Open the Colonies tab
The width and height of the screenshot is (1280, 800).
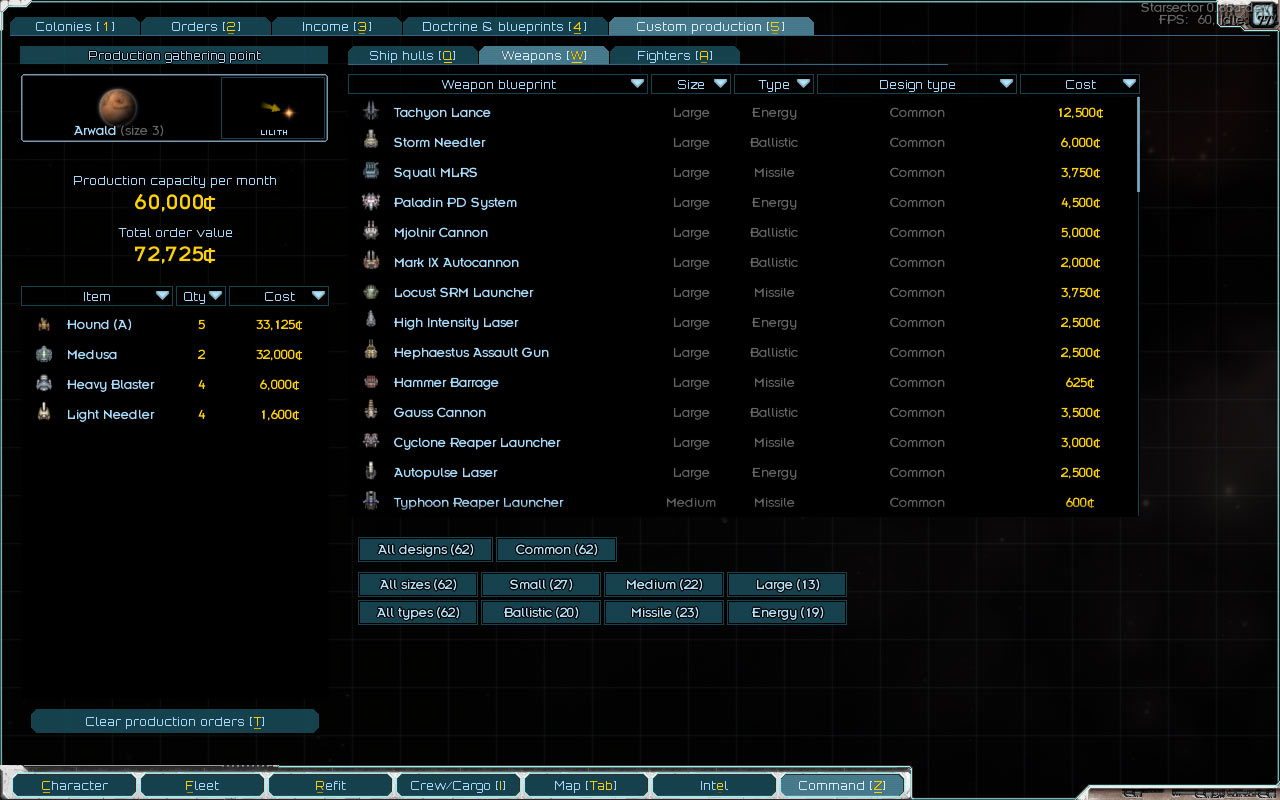coord(75,27)
